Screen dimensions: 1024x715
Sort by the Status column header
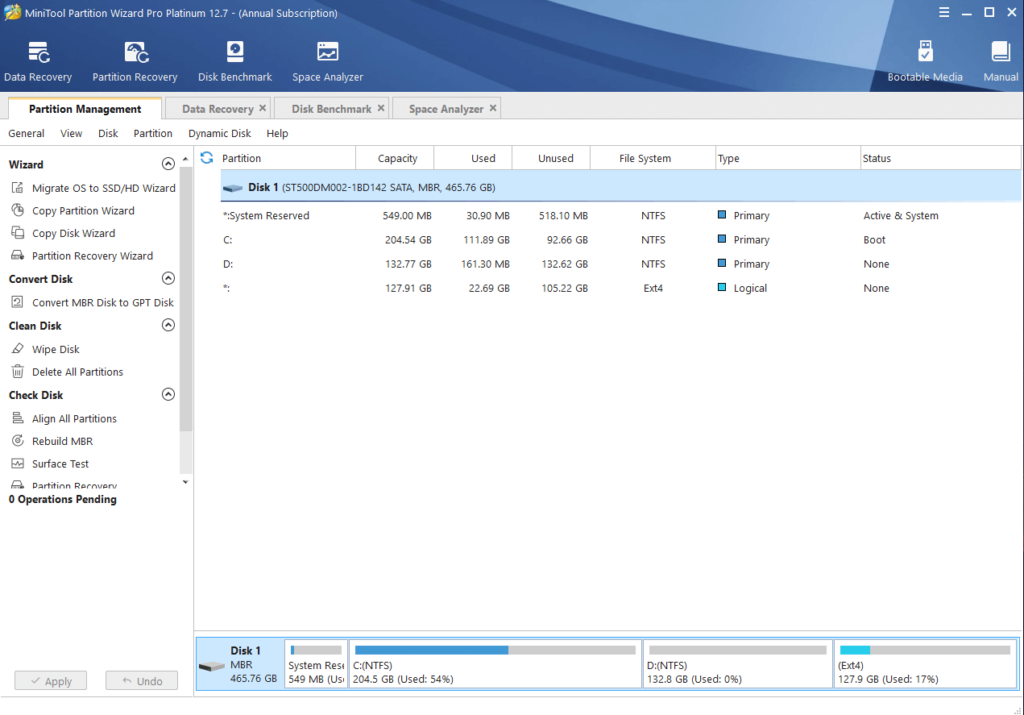[x=940, y=158]
